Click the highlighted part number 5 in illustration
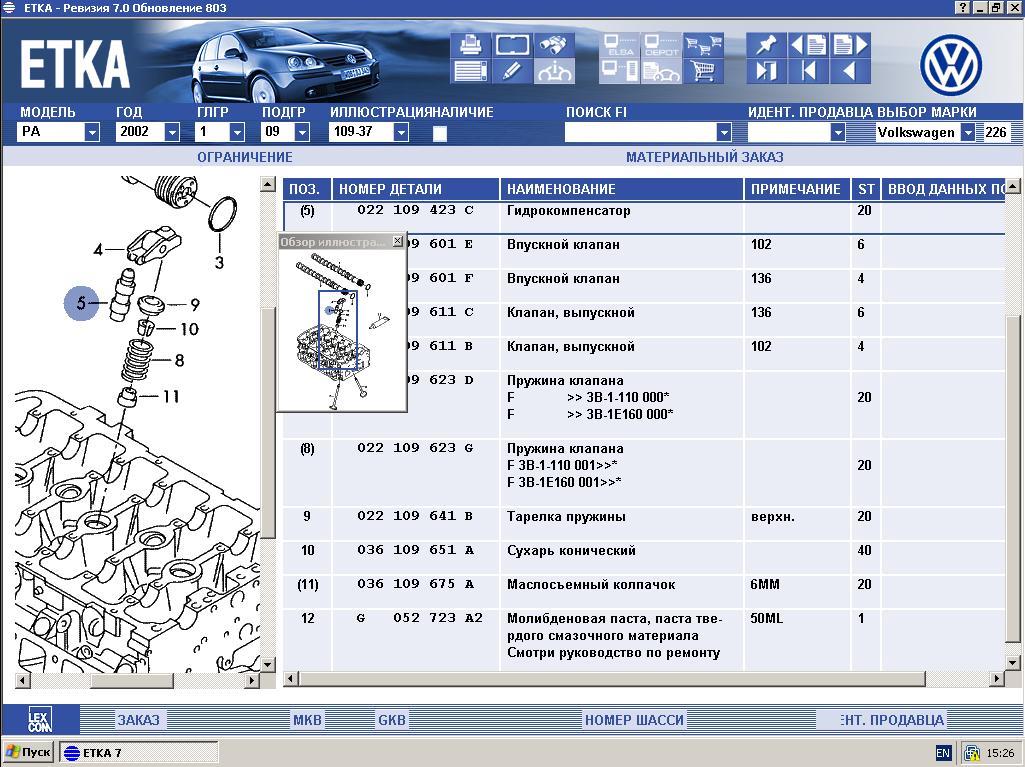The width and height of the screenshot is (1025, 767). coord(81,303)
